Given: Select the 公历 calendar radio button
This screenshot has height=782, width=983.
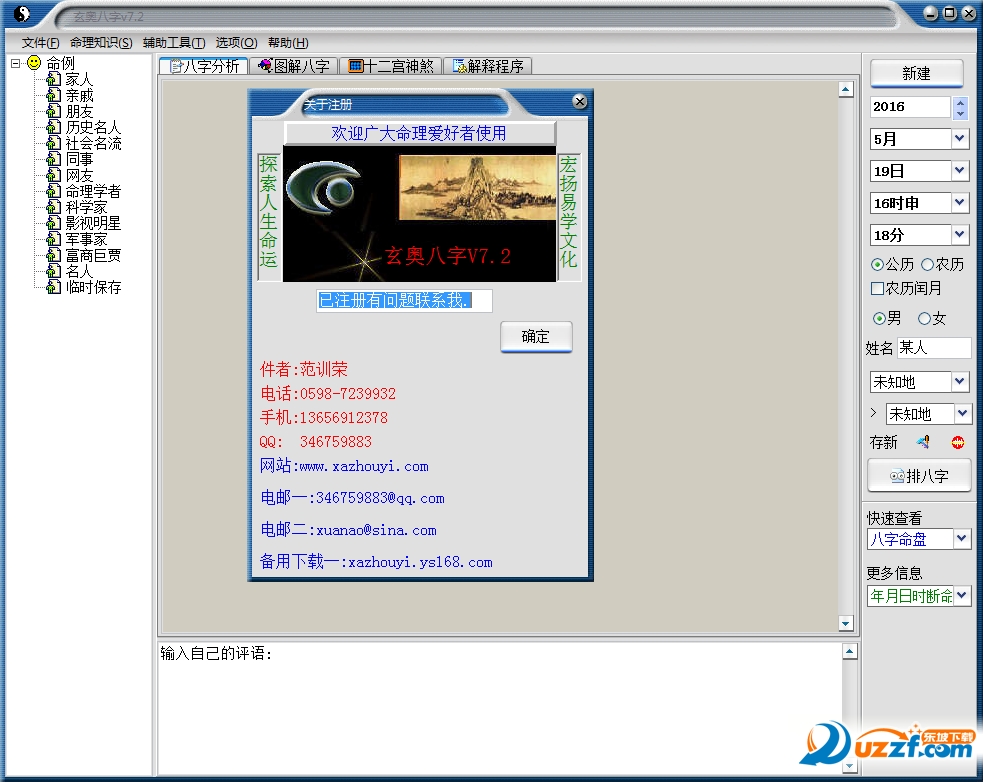Looking at the screenshot, I should (x=877, y=265).
